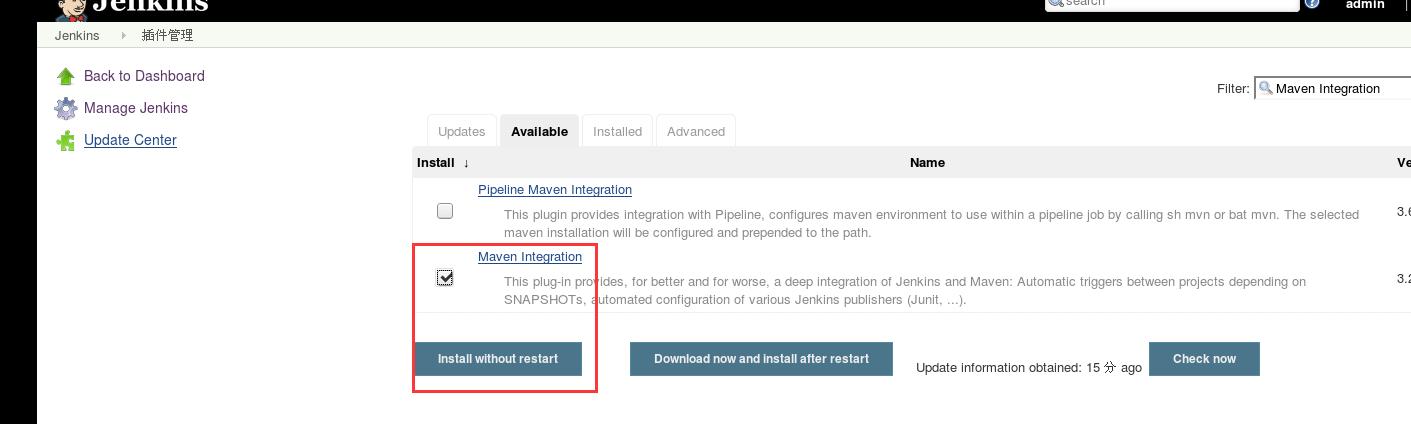Click the Maven Integration plugin description text
This screenshot has height=424, width=1411.
coord(905,290)
